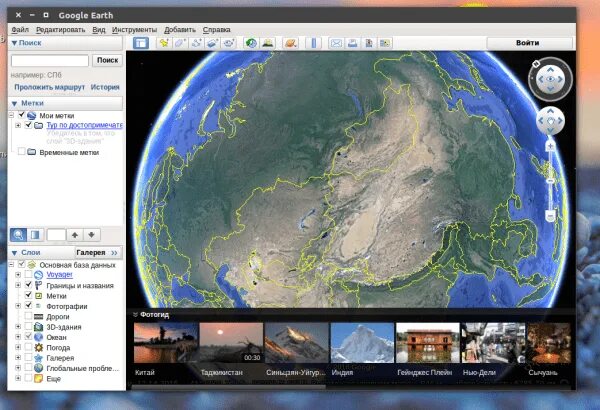Screen dimensions: 600x410
Task: Collapse the Поиск panel triangle
Action: [14, 43]
